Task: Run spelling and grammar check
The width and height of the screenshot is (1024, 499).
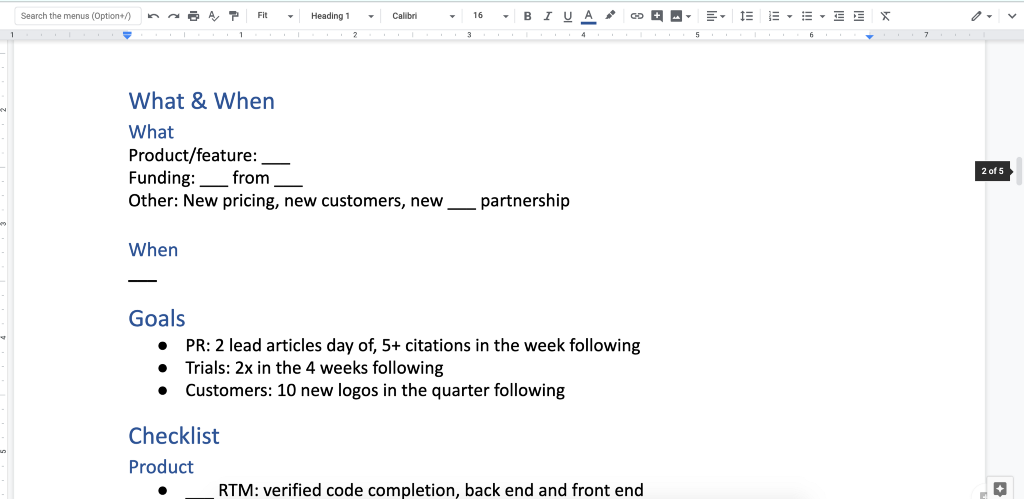Action: 214,16
